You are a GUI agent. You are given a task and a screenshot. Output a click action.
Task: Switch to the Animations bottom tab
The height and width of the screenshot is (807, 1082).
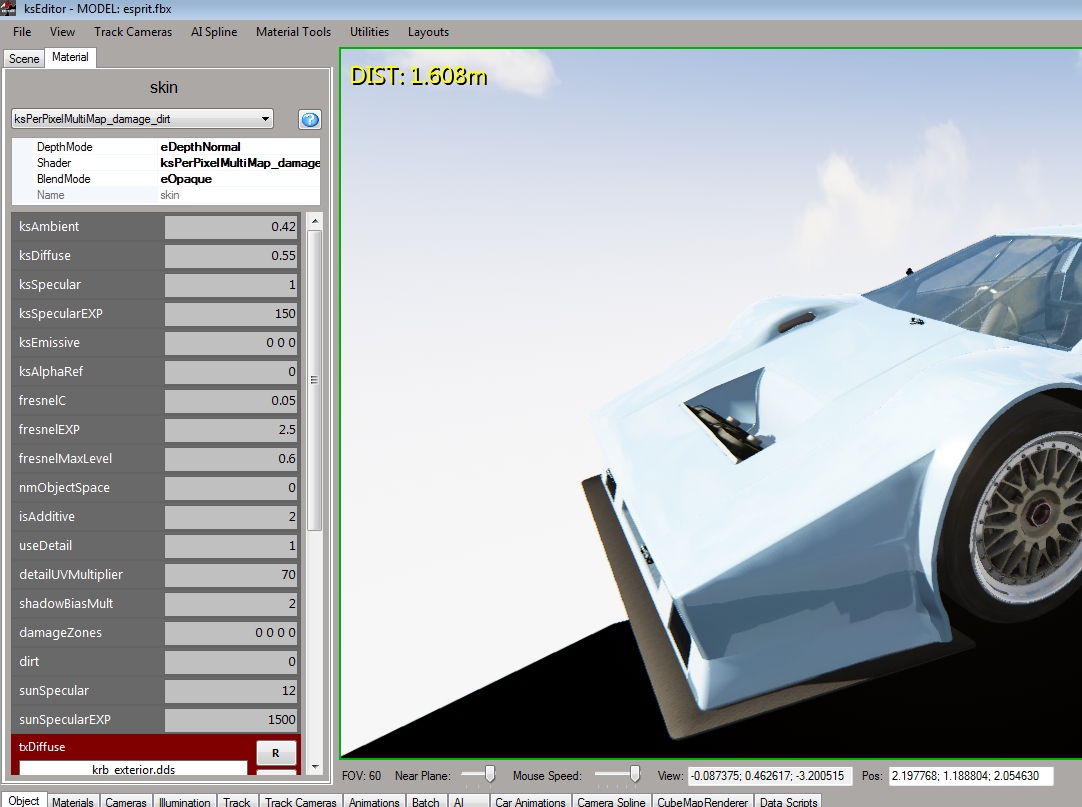pos(374,801)
